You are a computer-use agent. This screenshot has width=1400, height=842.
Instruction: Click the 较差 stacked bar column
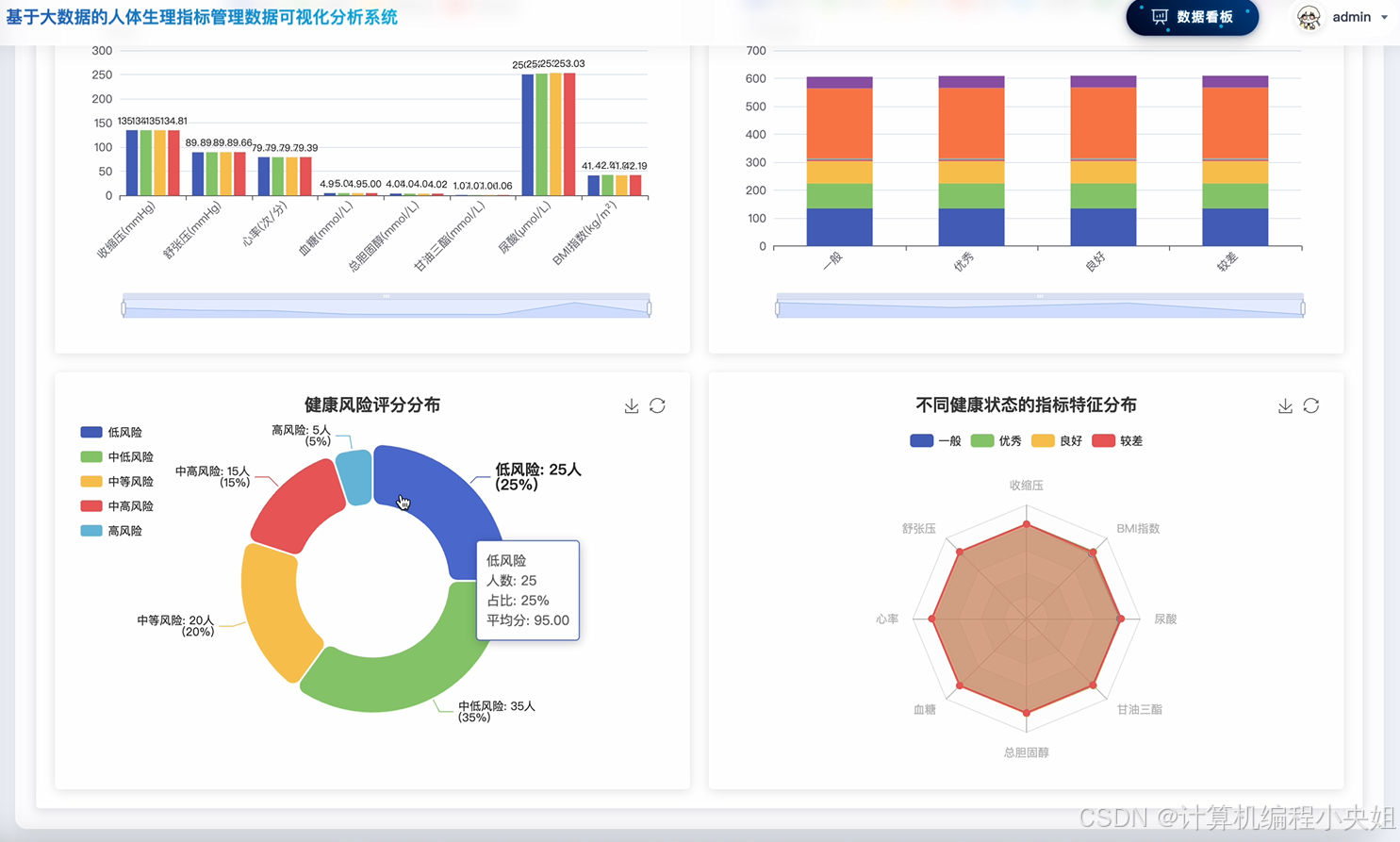[x=1235, y=161]
